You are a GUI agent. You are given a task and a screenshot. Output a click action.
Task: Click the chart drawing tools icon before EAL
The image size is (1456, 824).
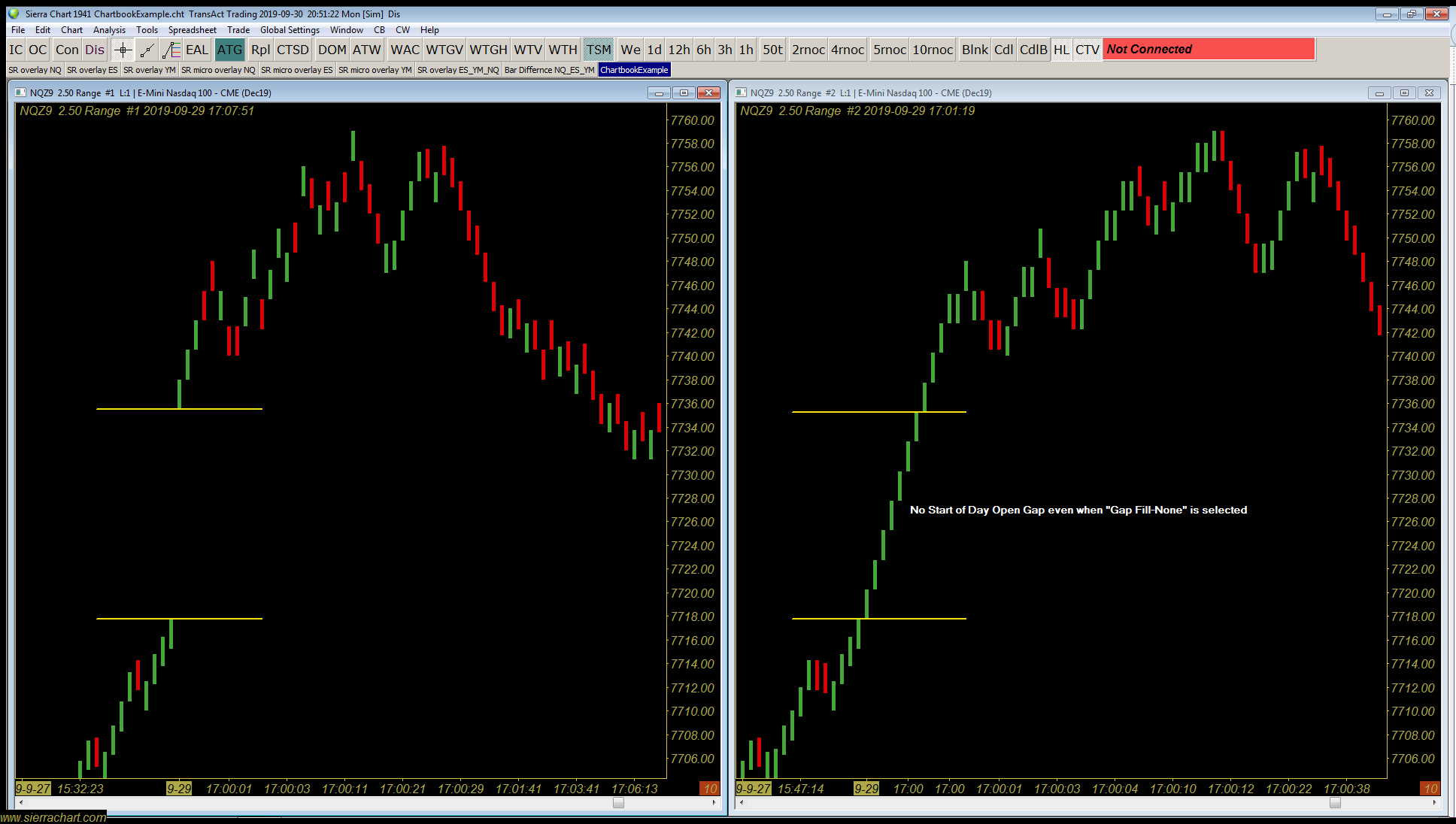coord(171,50)
